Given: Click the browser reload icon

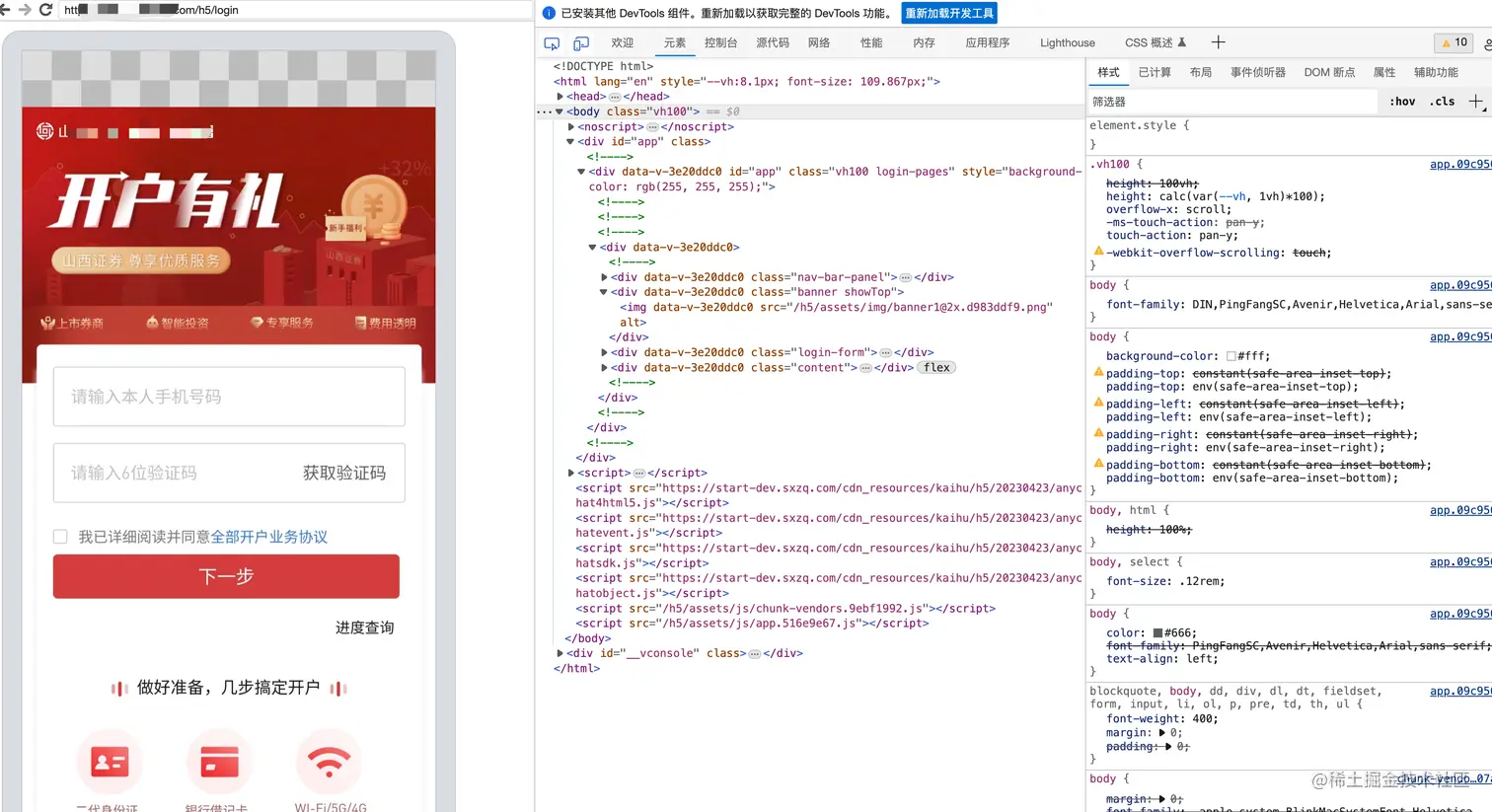Looking at the screenshot, I should 45,10.
